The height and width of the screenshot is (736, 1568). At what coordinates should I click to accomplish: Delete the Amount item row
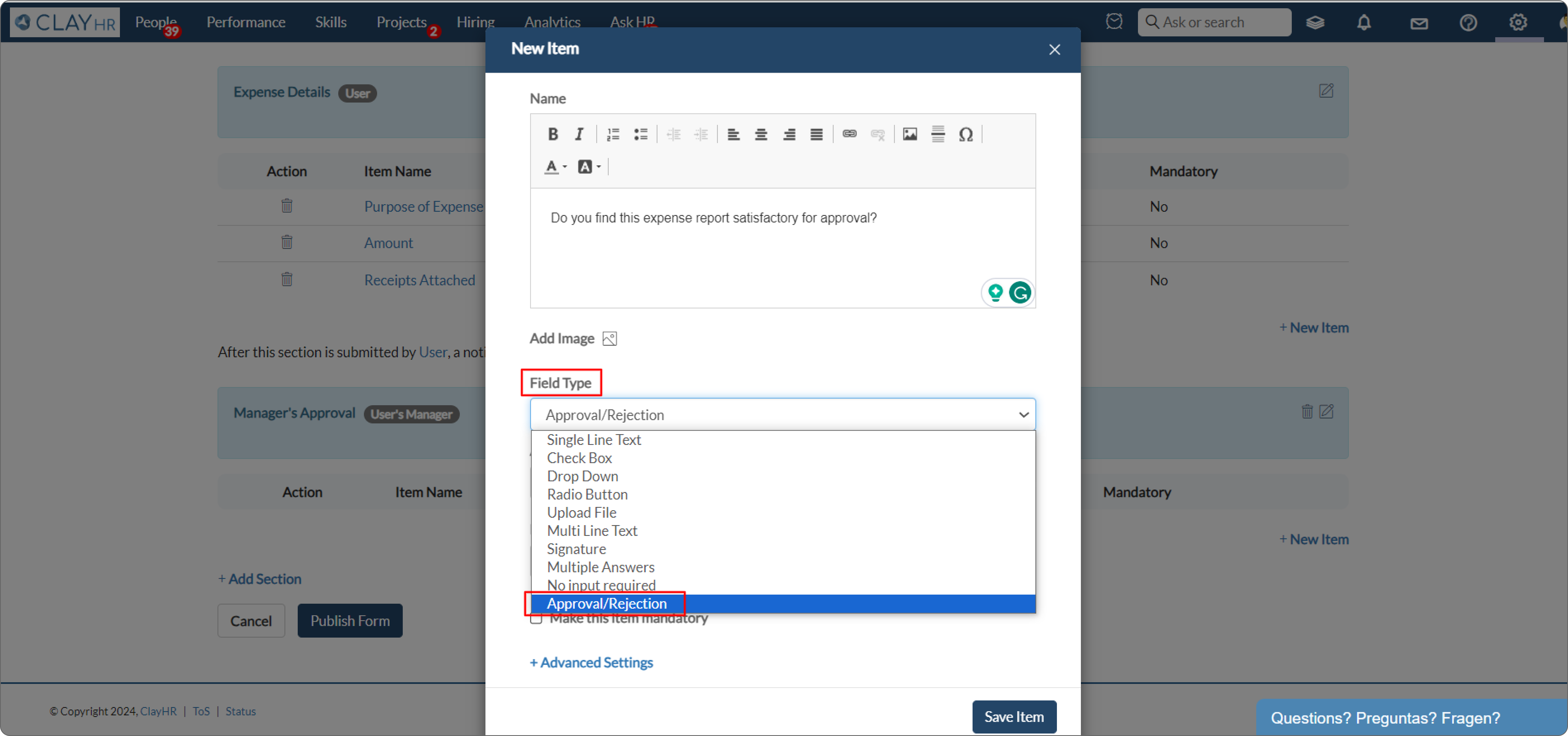tap(287, 242)
